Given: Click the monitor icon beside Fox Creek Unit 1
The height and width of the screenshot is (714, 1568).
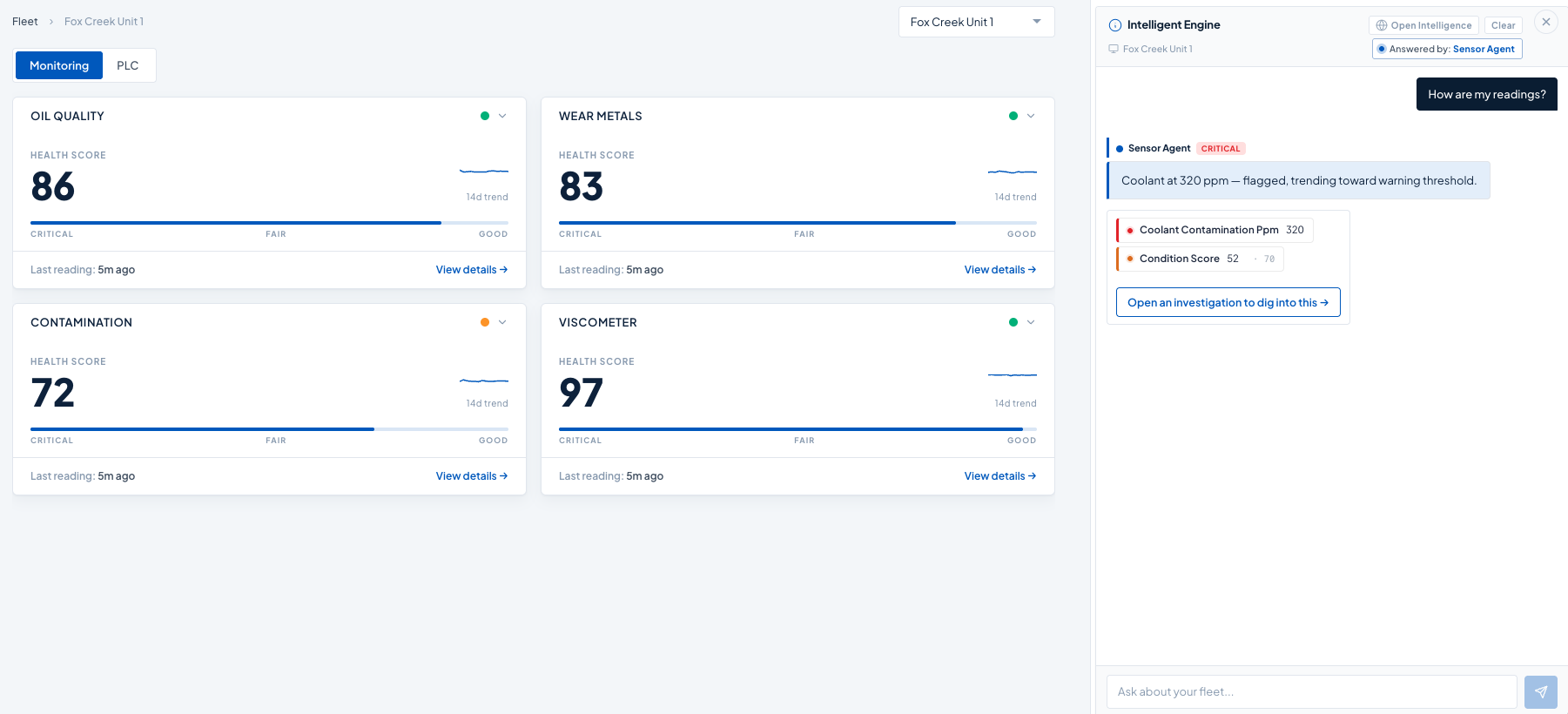Looking at the screenshot, I should (x=1114, y=49).
